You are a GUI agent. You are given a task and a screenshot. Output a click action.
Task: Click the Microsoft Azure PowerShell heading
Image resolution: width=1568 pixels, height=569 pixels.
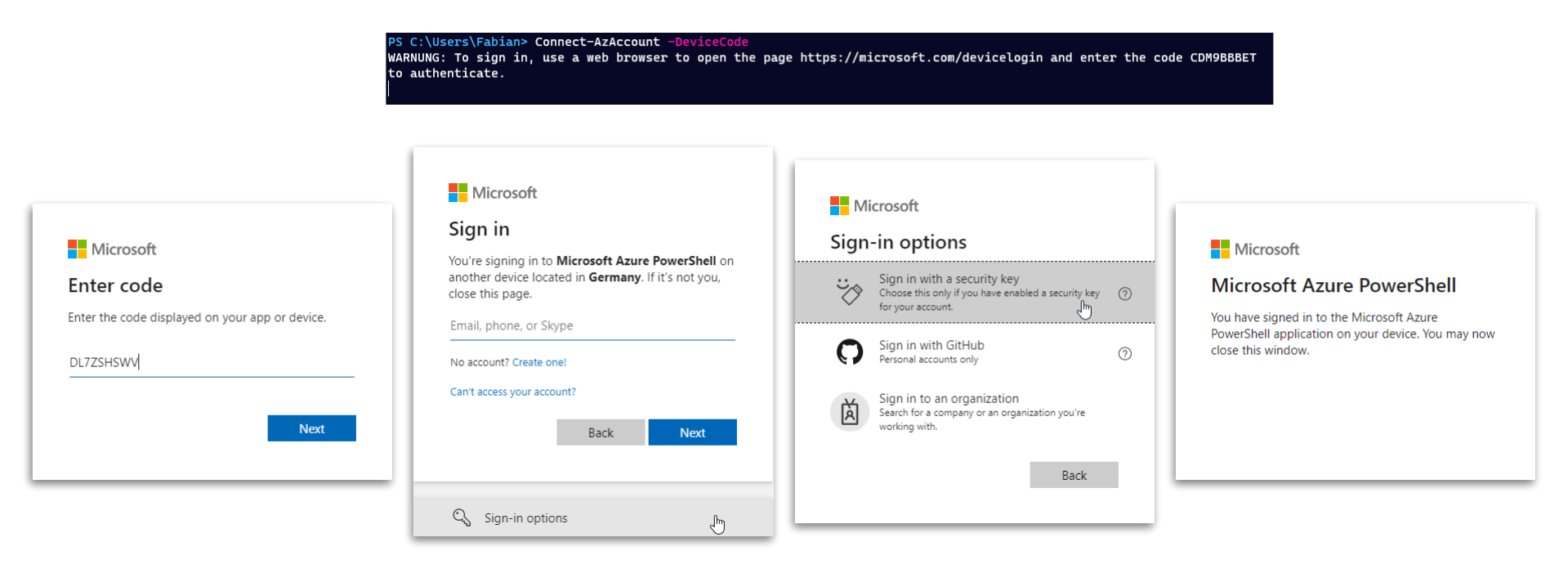coord(1333,285)
